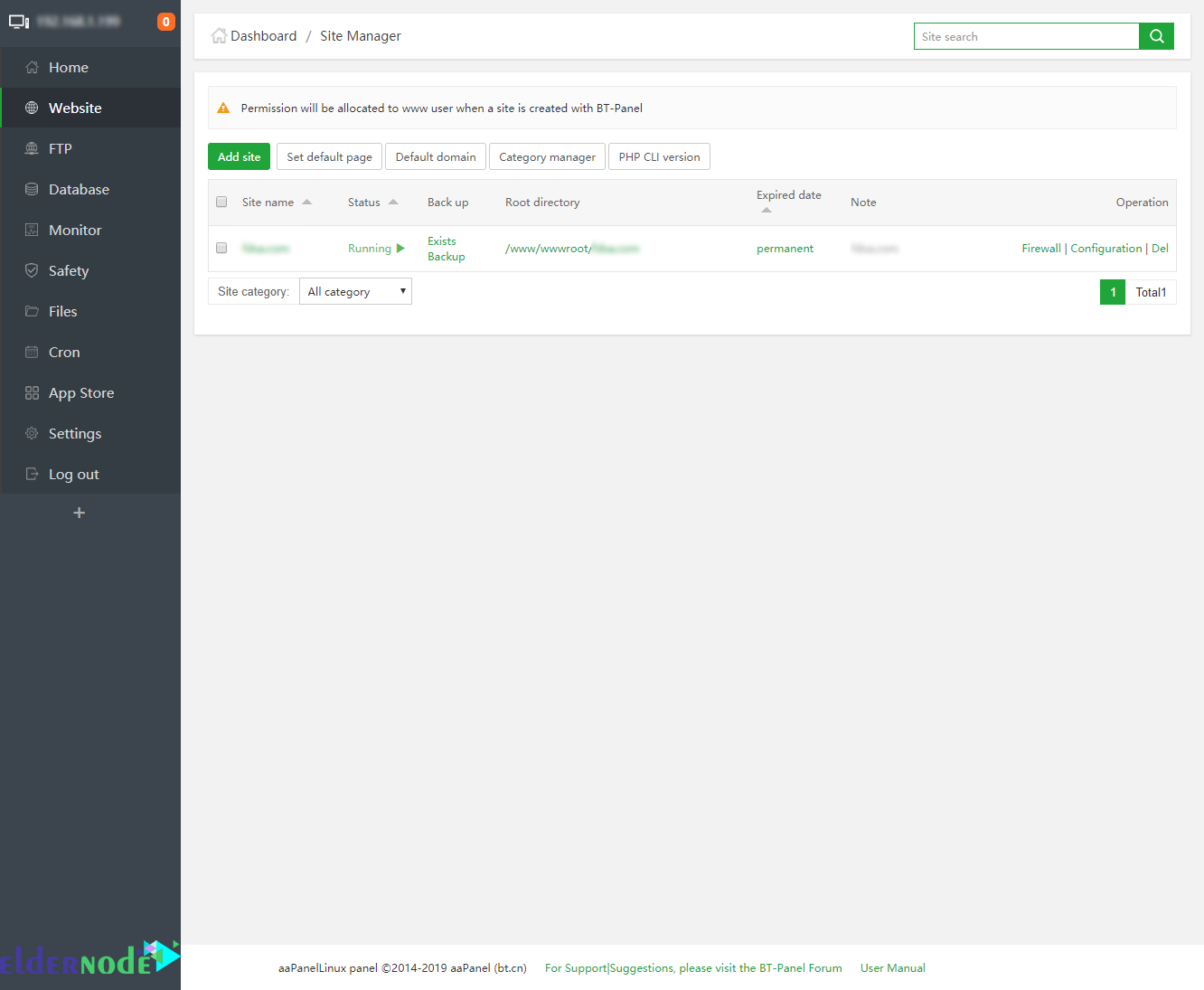1204x990 pixels.
Task: Open the All category dropdown
Action: click(355, 291)
